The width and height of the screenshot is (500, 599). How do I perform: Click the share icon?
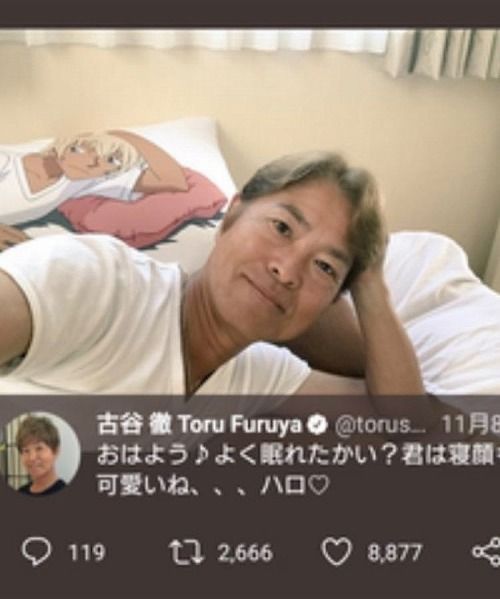pos(486,552)
